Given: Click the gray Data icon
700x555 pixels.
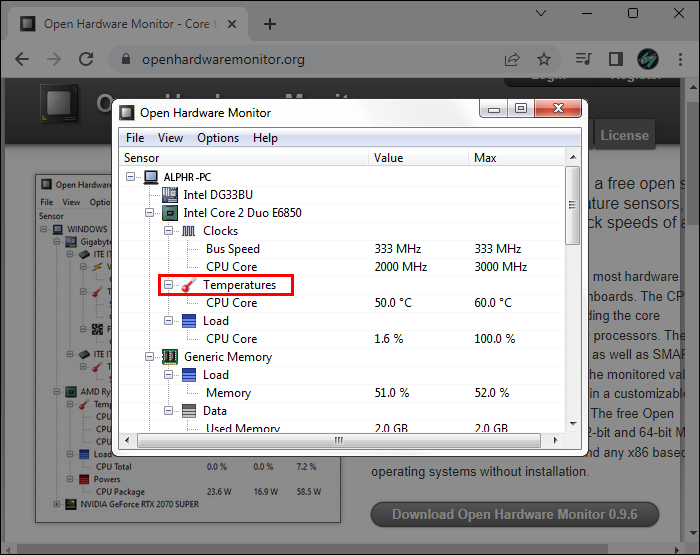Looking at the screenshot, I should pyautogui.click(x=189, y=411).
